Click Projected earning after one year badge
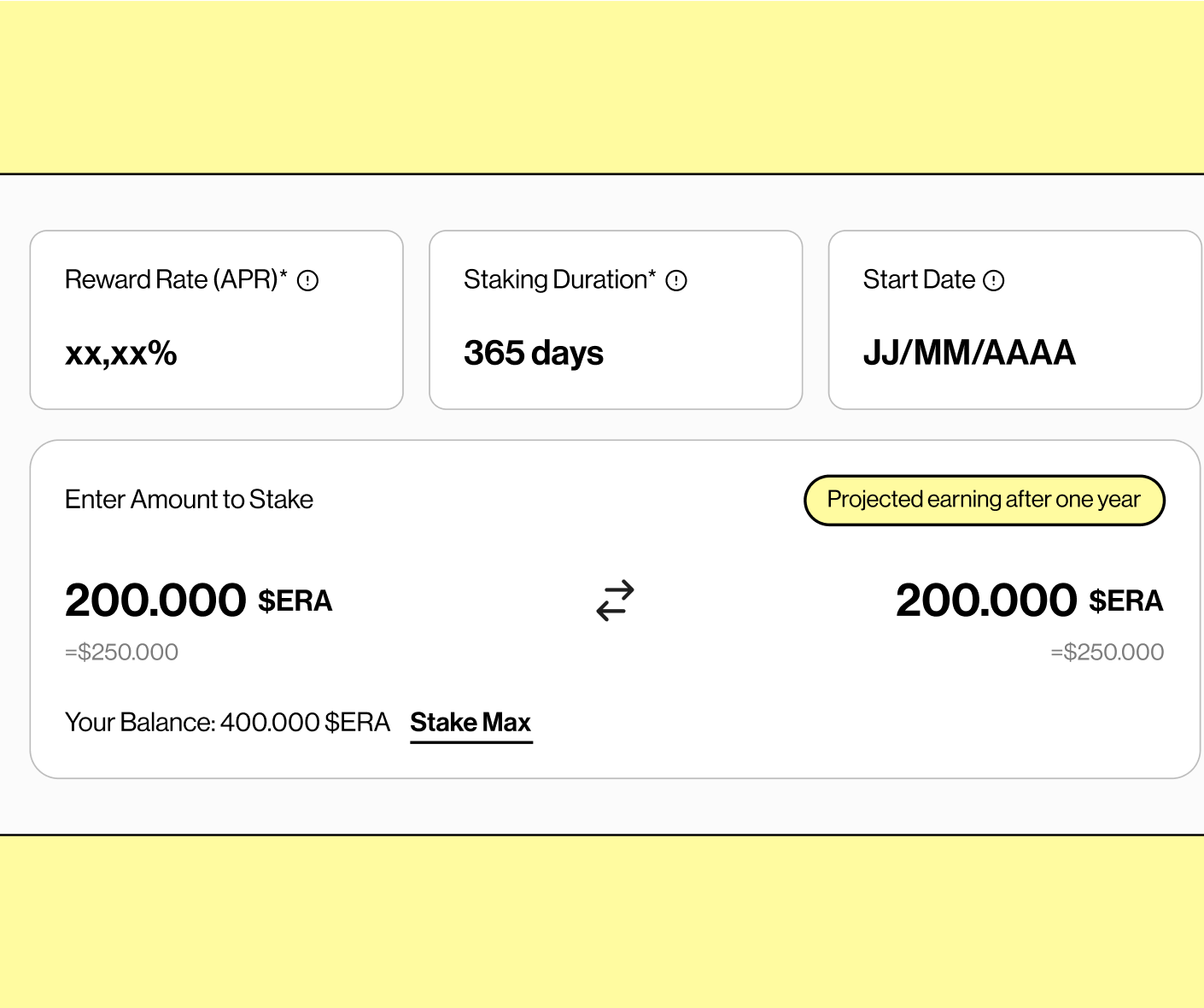Viewport: 1204px width, 1008px height. point(985,500)
